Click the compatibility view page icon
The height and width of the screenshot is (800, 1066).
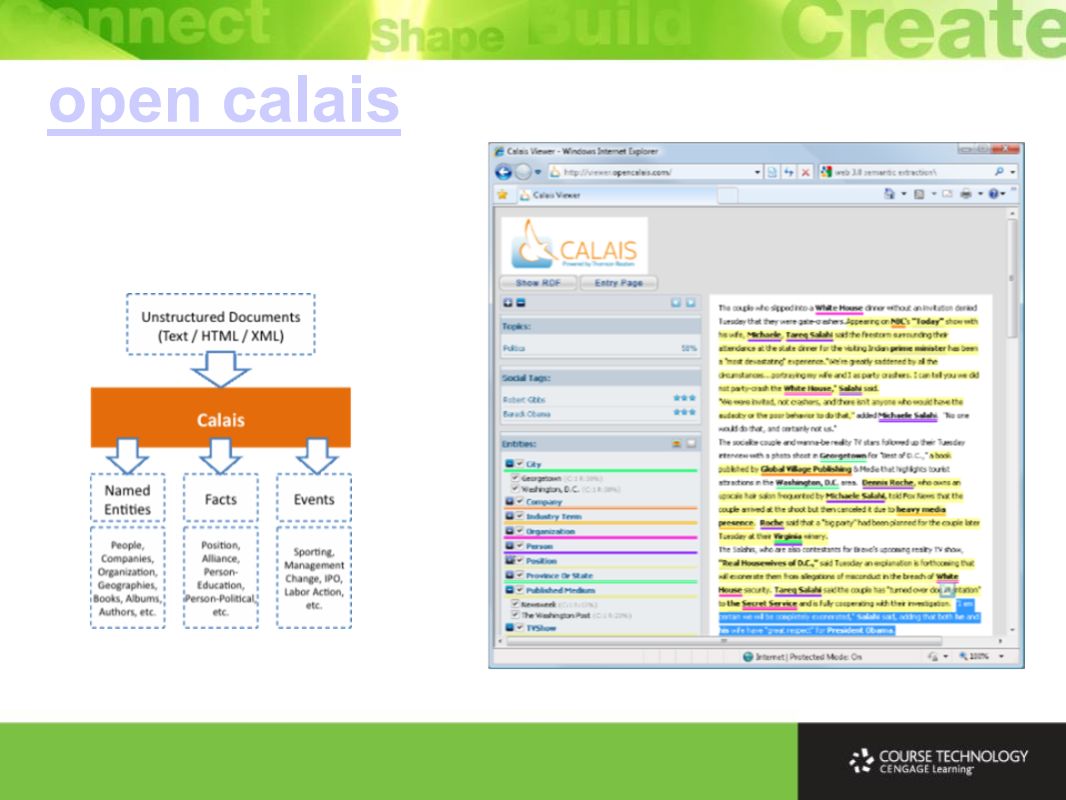[772, 172]
